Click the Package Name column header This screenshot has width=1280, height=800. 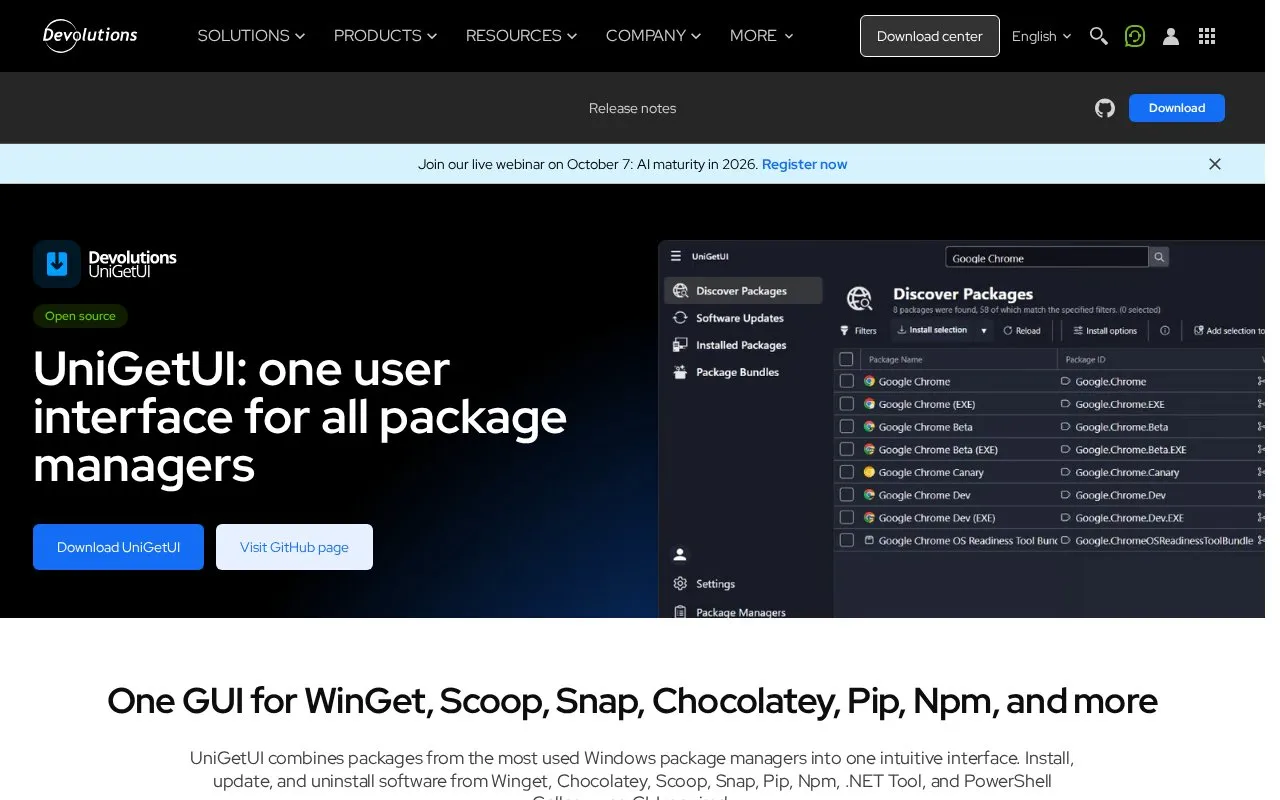click(896, 359)
